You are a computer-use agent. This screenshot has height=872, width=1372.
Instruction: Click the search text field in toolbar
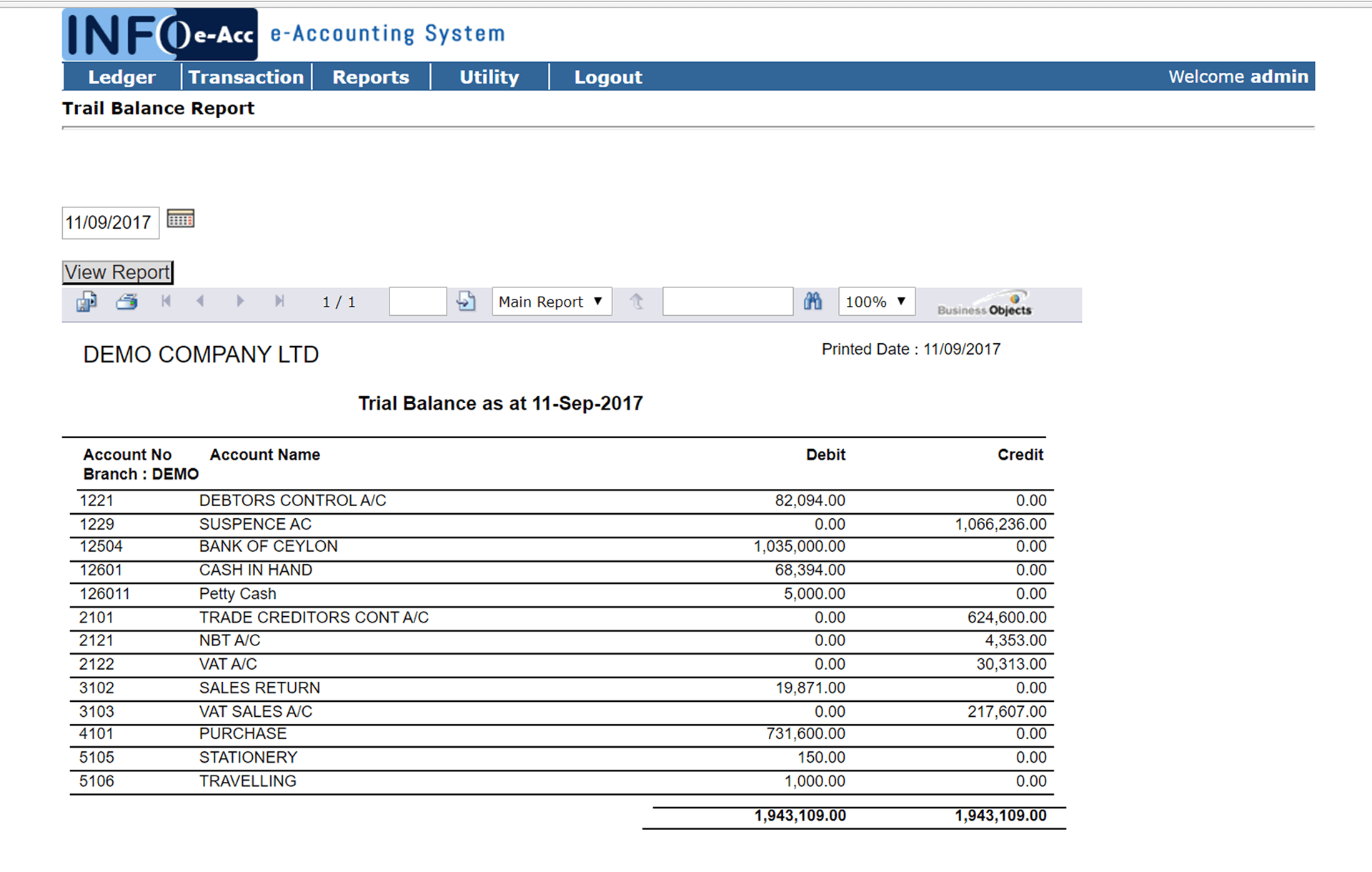point(727,302)
